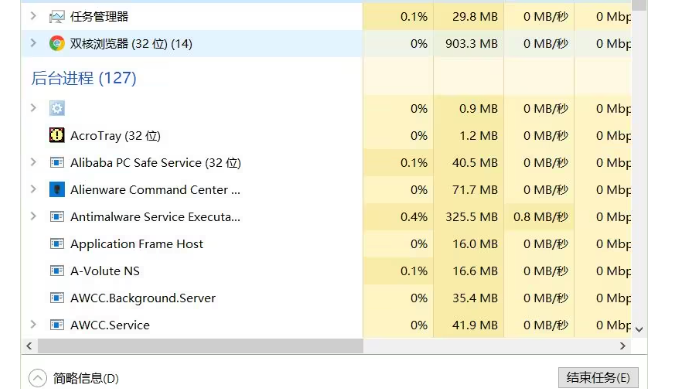The width and height of the screenshot is (681, 389).
Task: Click the 结束任务(E) end task button
Action: 598,377
